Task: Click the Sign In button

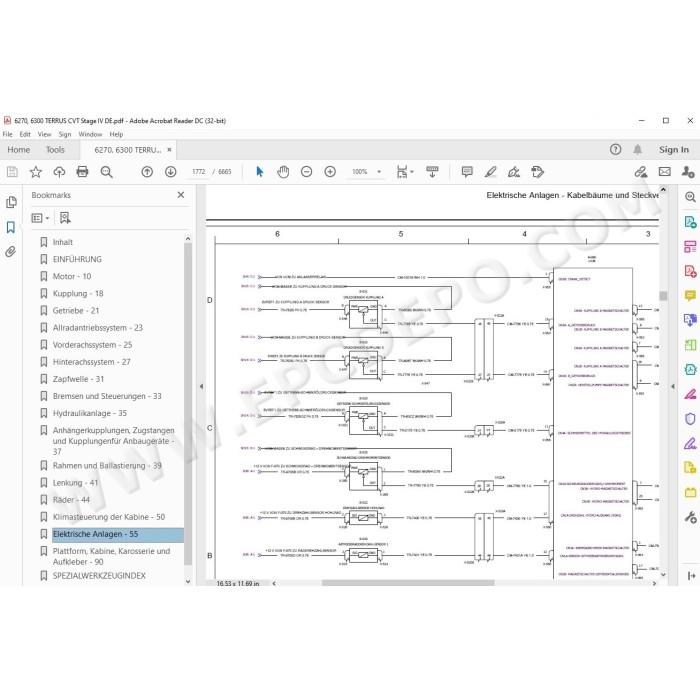Action: point(674,150)
